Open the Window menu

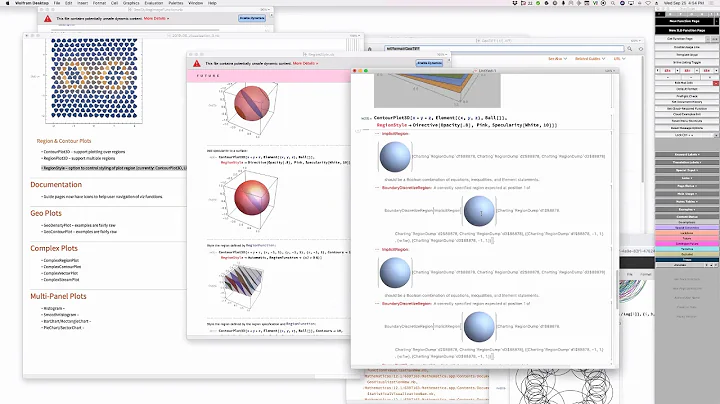pos(196,3)
